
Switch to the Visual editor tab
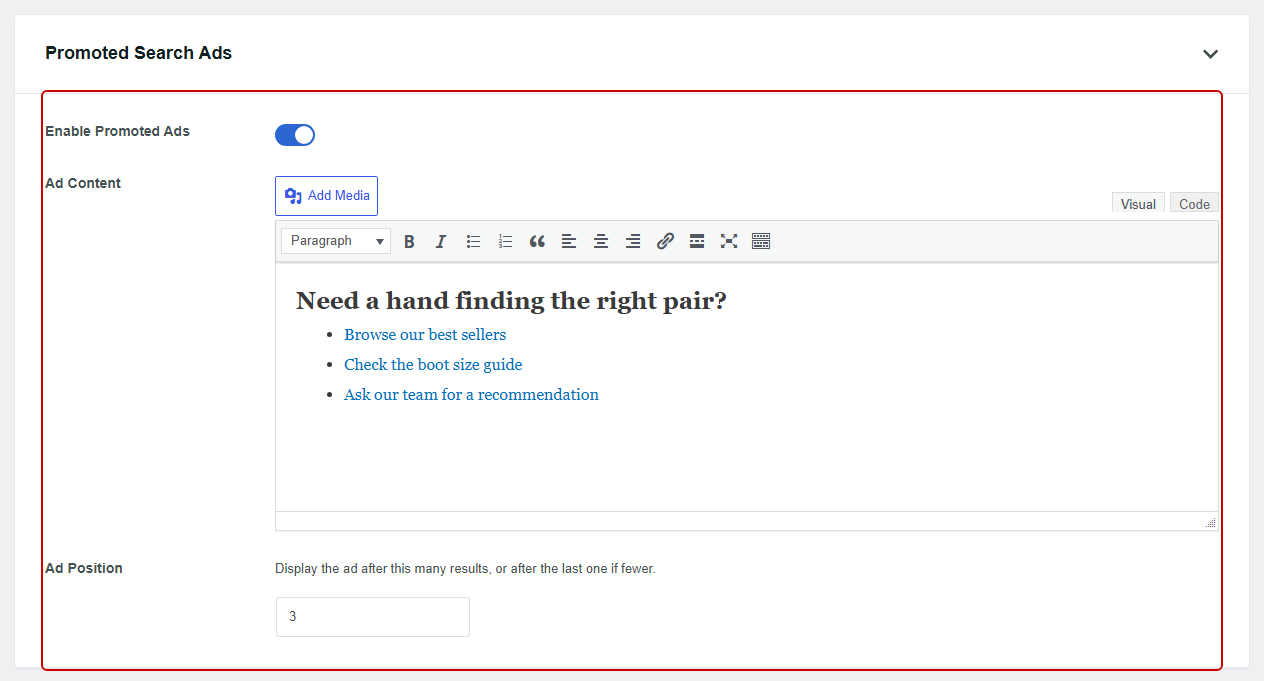(x=1138, y=204)
